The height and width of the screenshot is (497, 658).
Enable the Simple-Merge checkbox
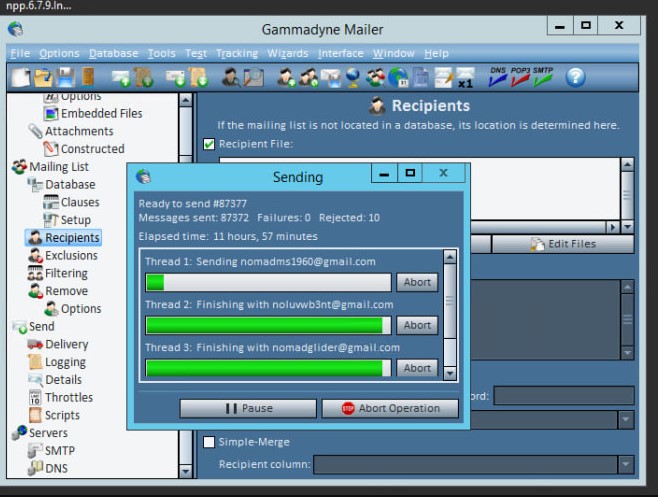[209, 442]
